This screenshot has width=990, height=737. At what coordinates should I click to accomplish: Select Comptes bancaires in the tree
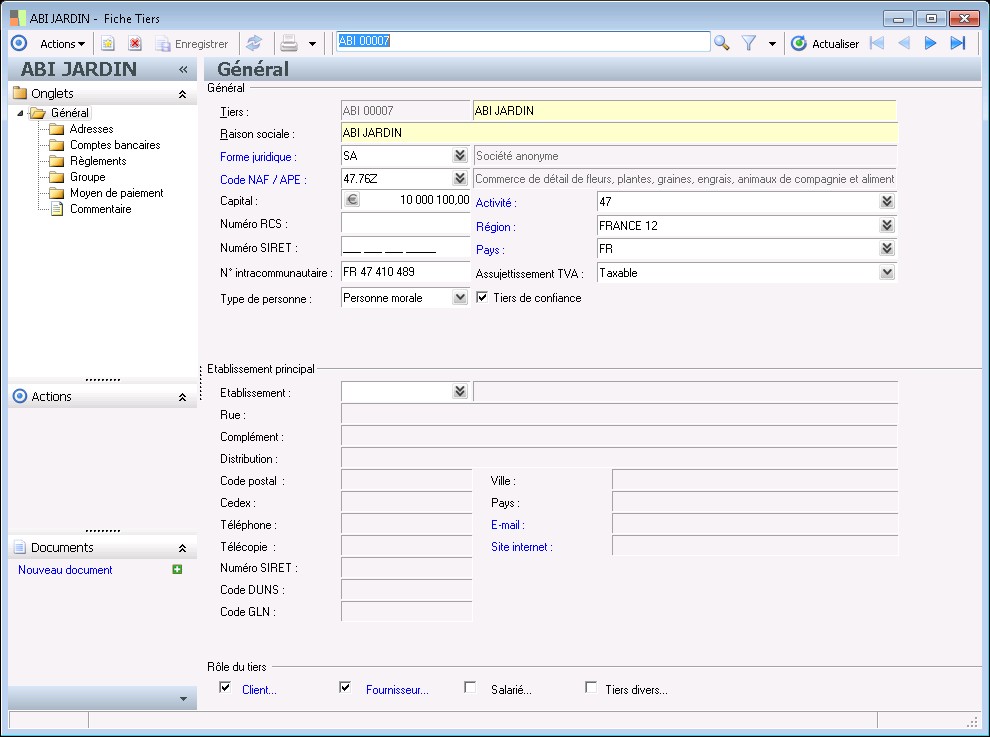pyautogui.click(x=114, y=145)
